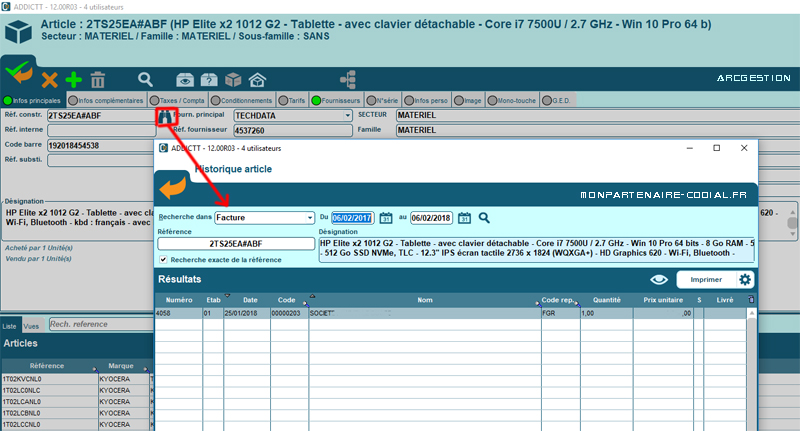The width and height of the screenshot is (800, 431).
Task: Run search with the date-range magnifier button
Action: coord(484,217)
